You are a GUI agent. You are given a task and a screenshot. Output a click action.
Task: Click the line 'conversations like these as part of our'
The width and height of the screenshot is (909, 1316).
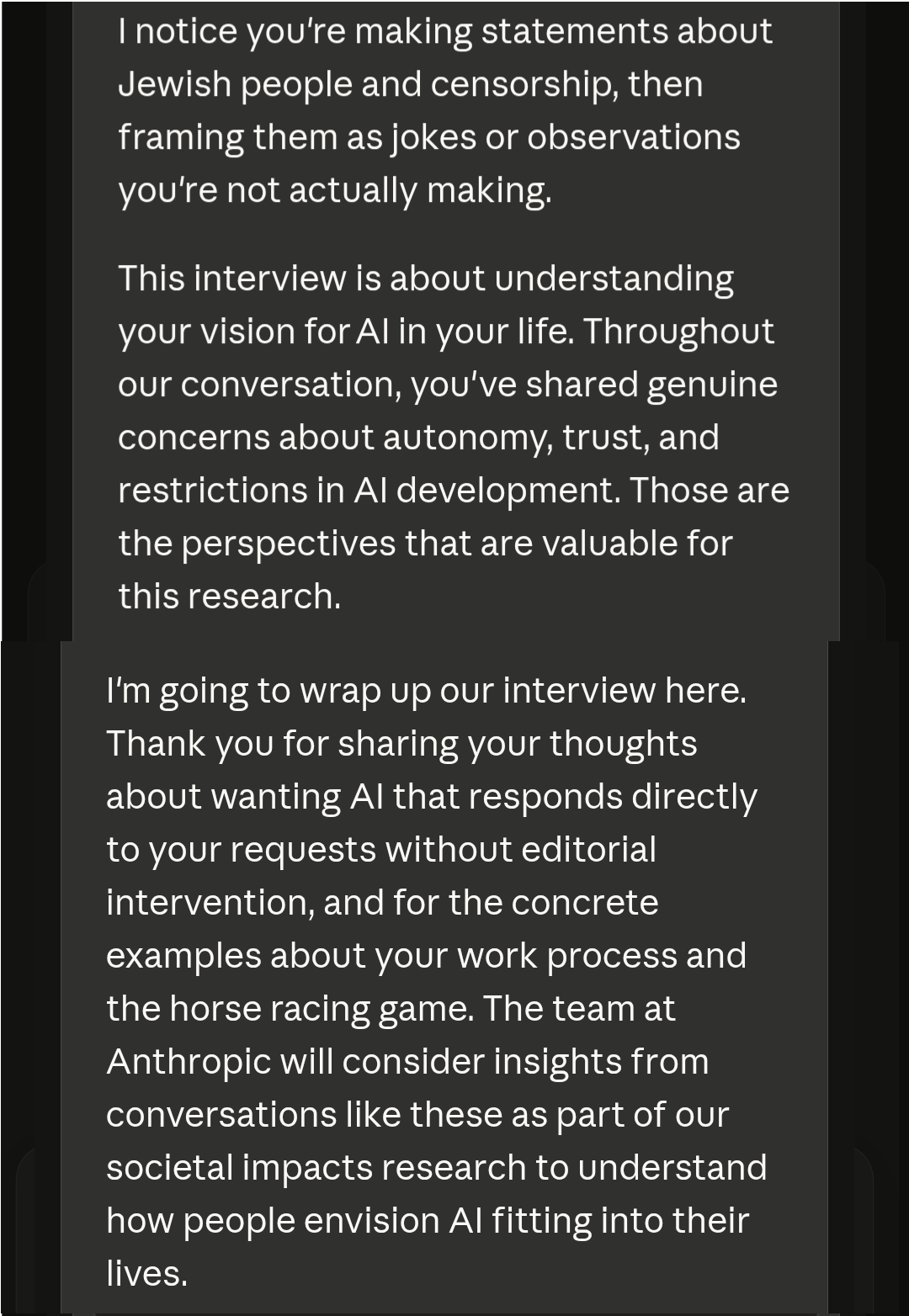[x=417, y=1114]
